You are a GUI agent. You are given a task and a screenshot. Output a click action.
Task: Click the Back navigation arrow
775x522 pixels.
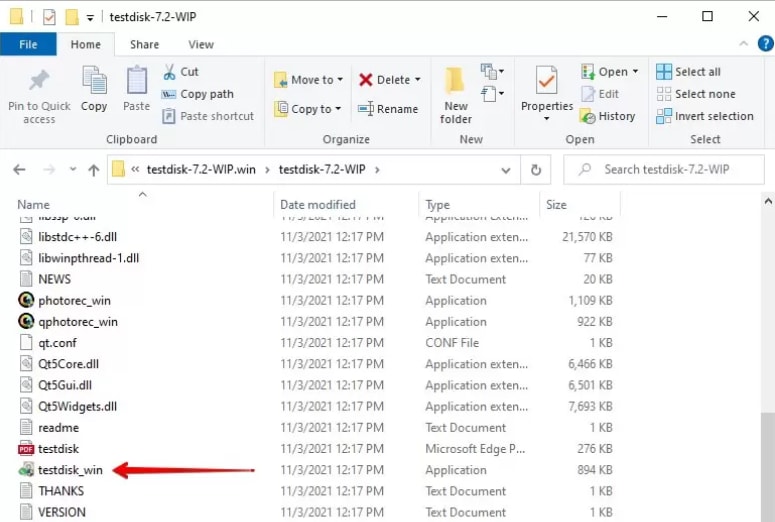pos(19,170)
